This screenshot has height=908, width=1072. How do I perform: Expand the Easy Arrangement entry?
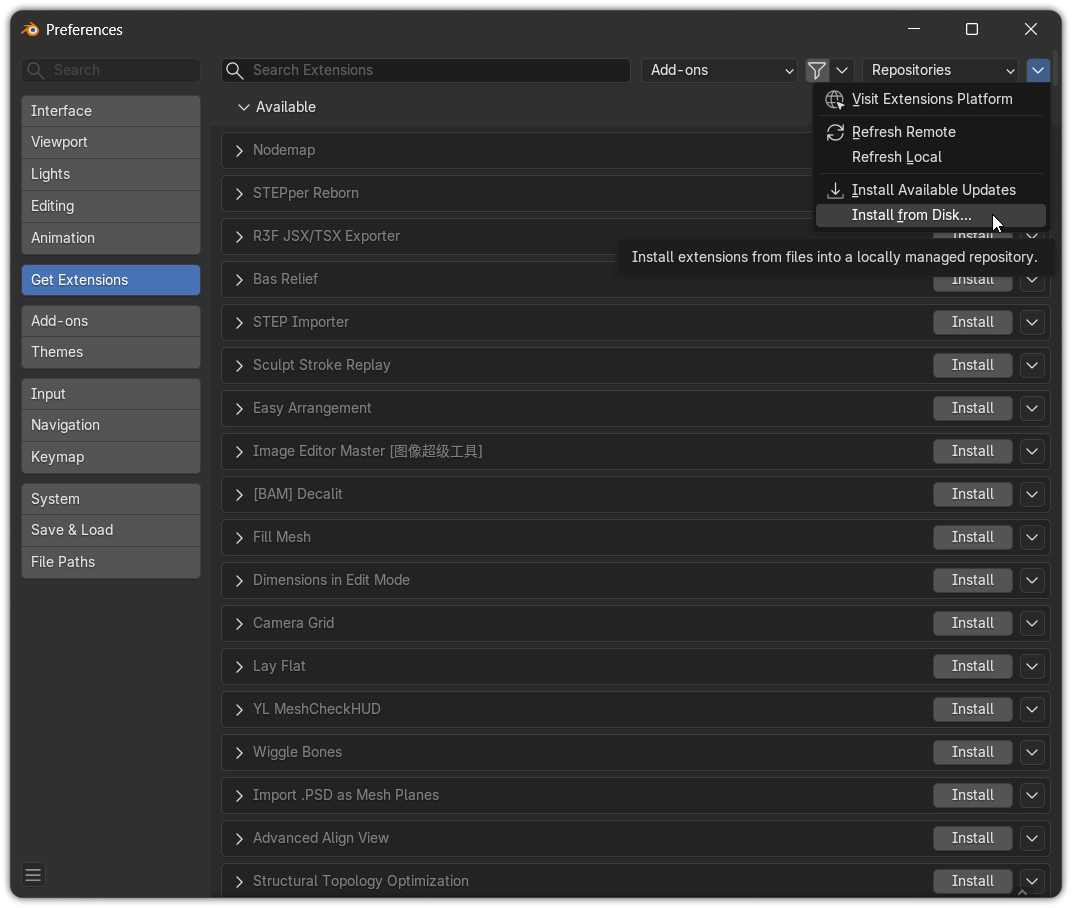click(x=239, y=409)
